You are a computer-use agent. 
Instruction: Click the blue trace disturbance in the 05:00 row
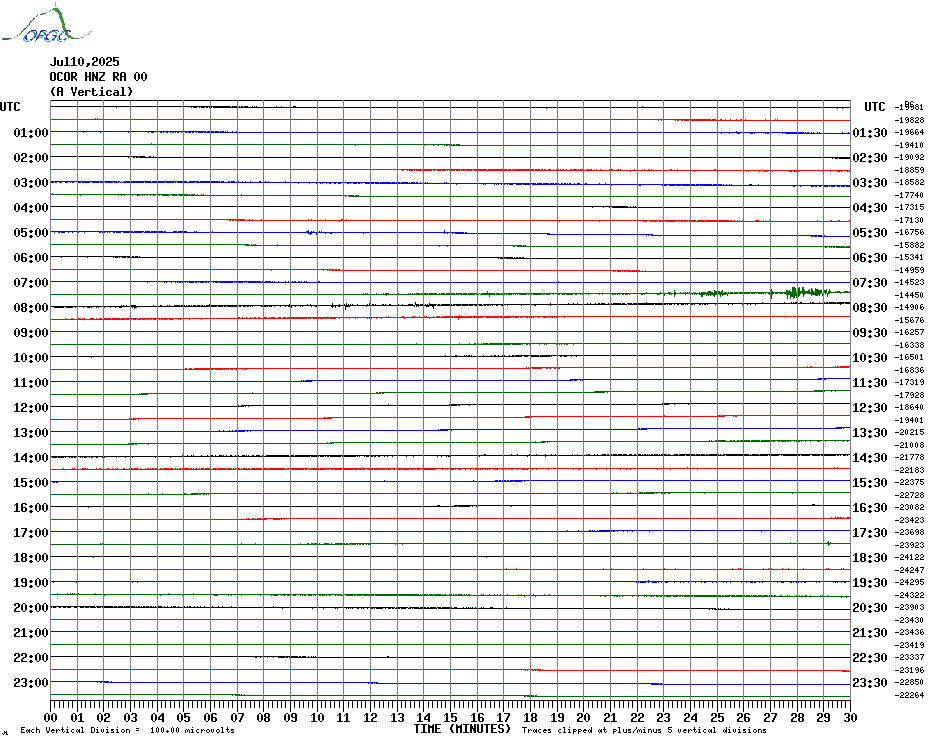[x=313, y=233]
